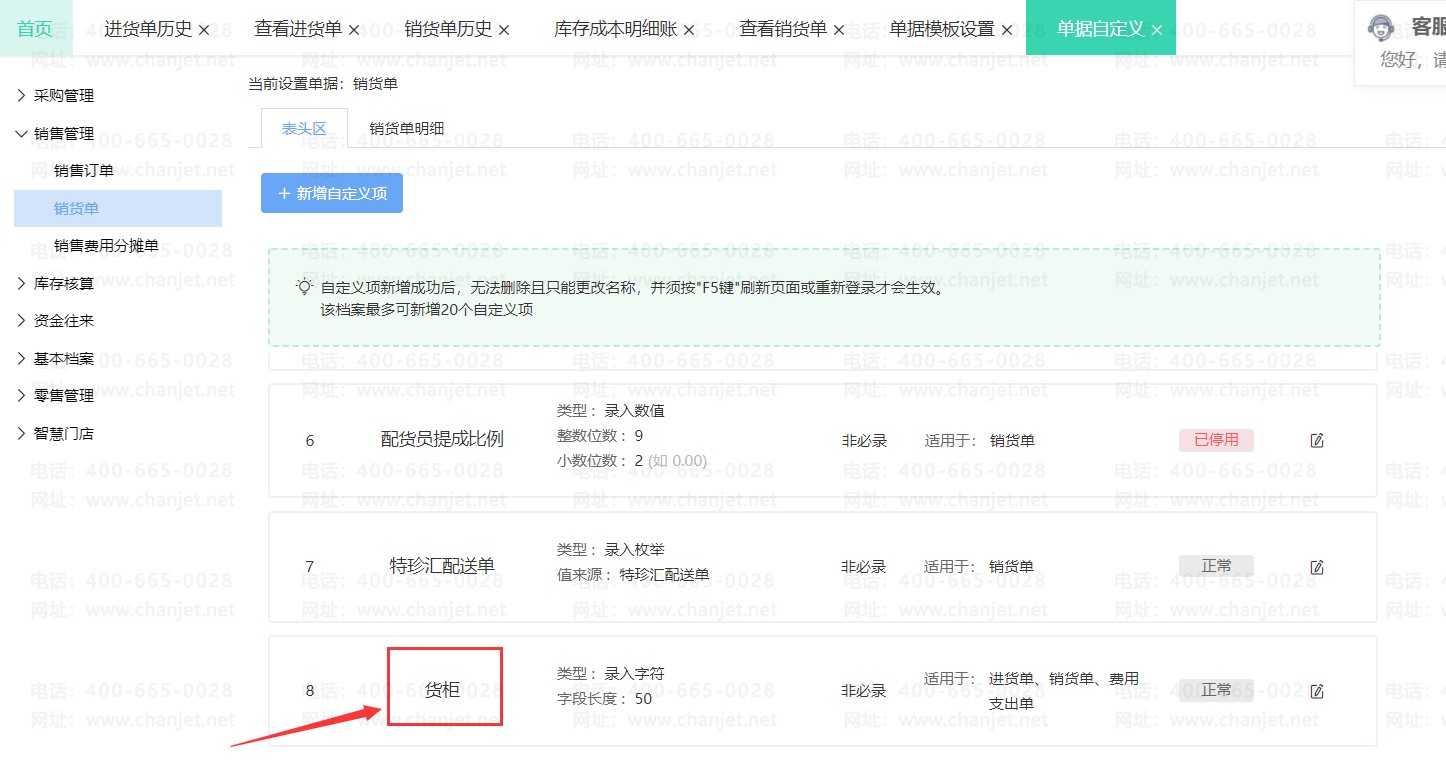The width and height of the screenshot is (1446, 766).
Task: Go to the 首页 tab
Action: [x=35, y=29]
